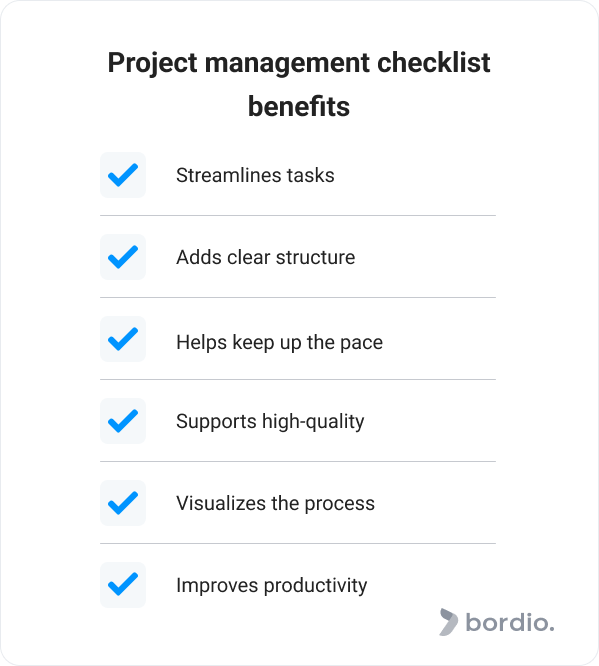Click the divider line below Adds clear structure

click(298, 297)
